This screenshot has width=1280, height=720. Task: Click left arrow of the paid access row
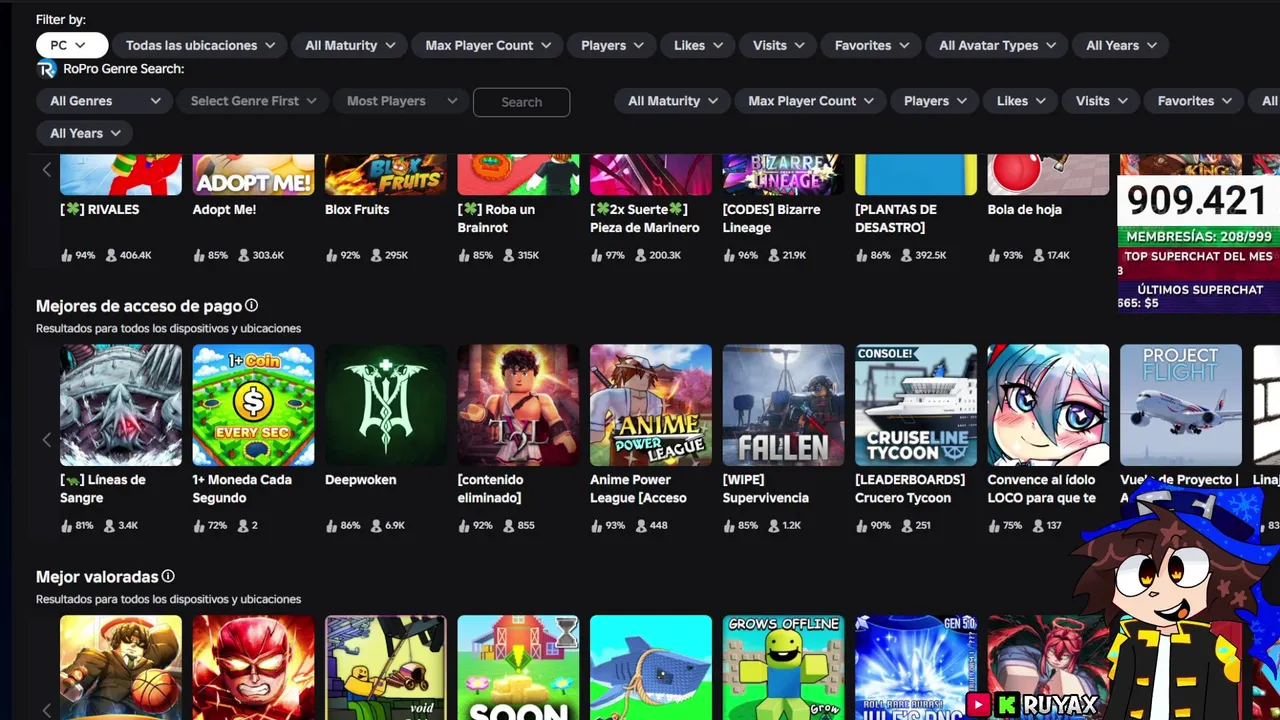click(x=46, y=439)
